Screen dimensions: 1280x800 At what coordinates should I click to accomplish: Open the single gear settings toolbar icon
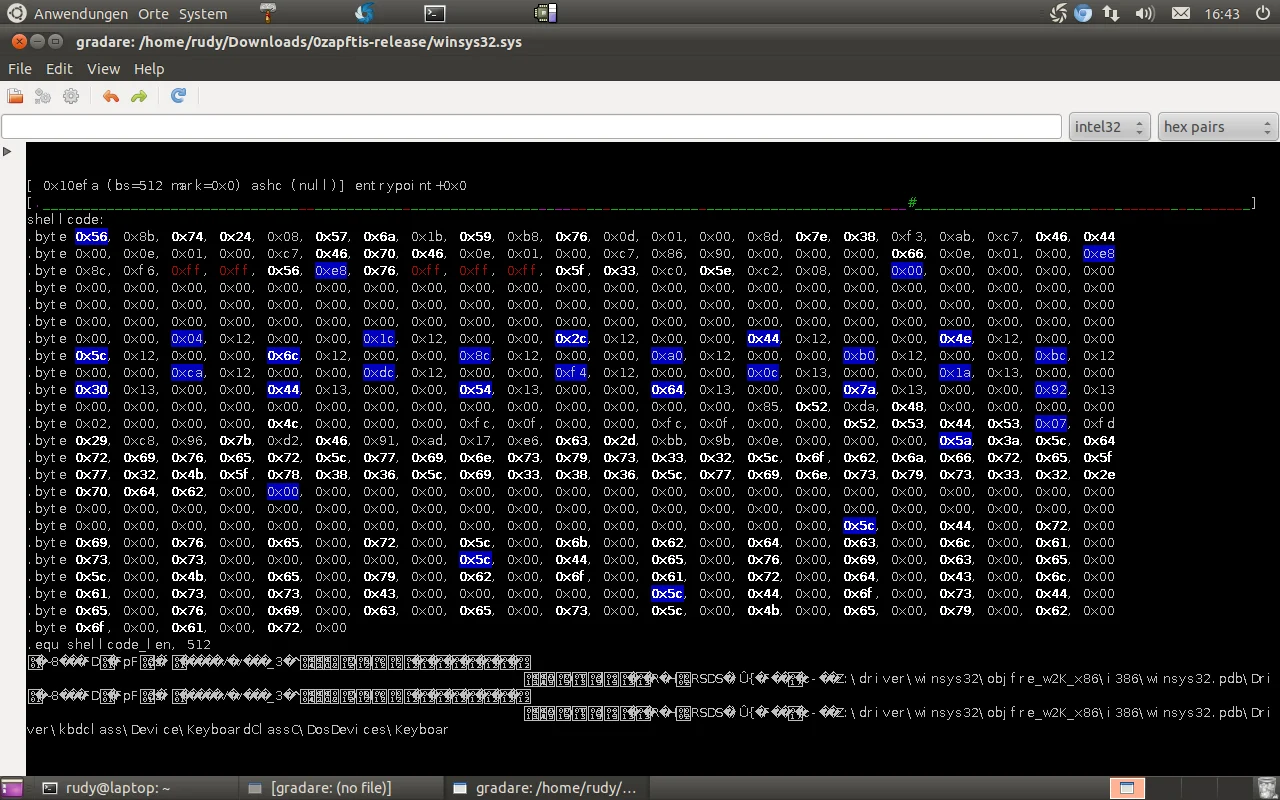click(71, 96)
